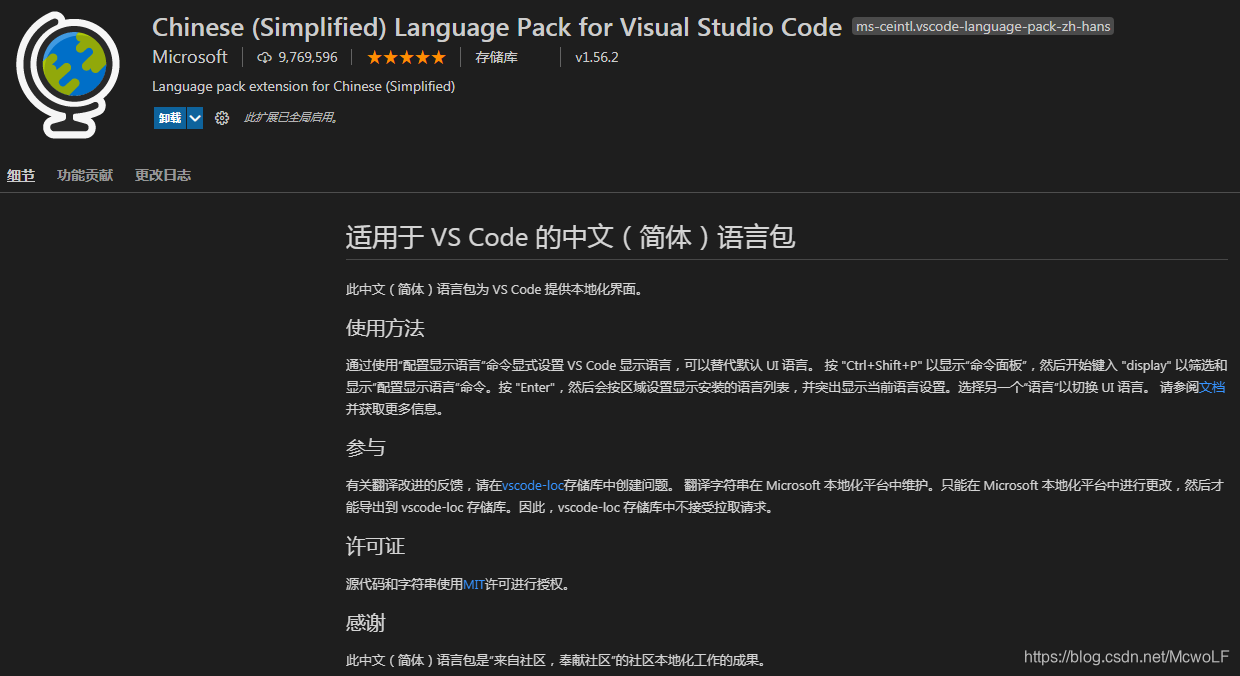Screen dimensions: 1240x676
Task: Click the 感谢 heading
Action: click(365, 623)
